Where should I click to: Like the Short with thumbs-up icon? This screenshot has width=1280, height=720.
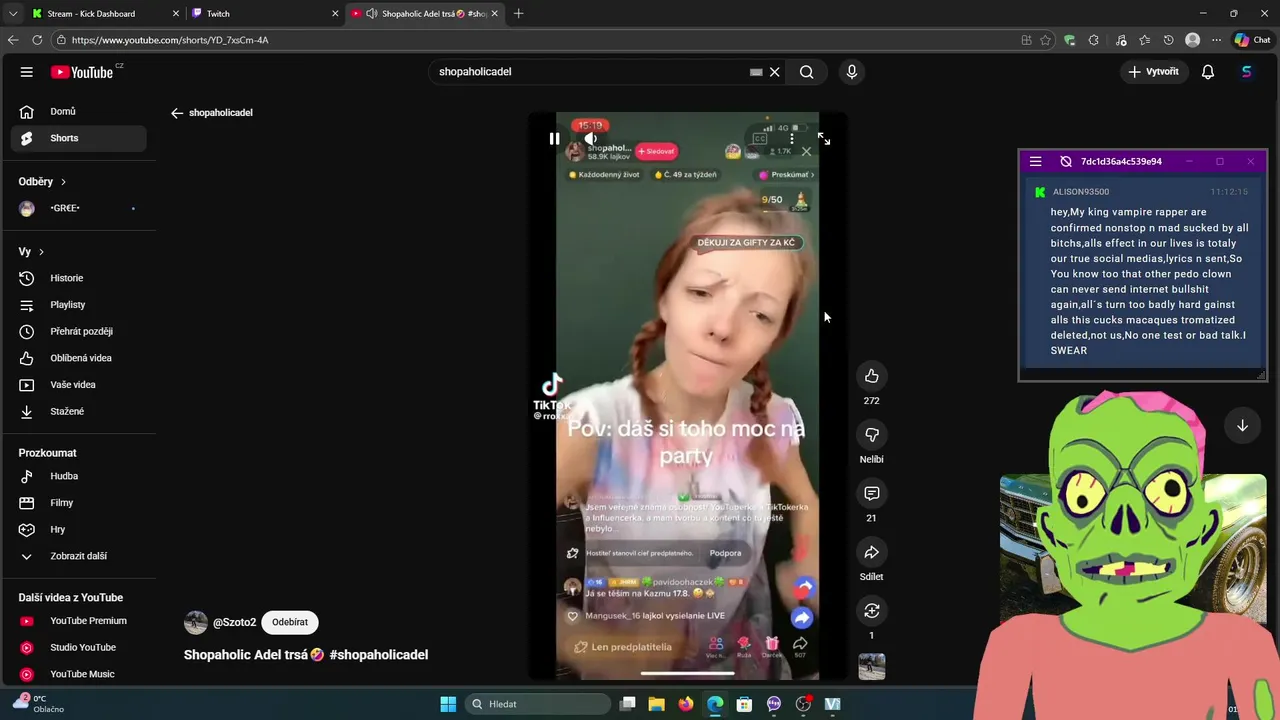coord(871,376)
